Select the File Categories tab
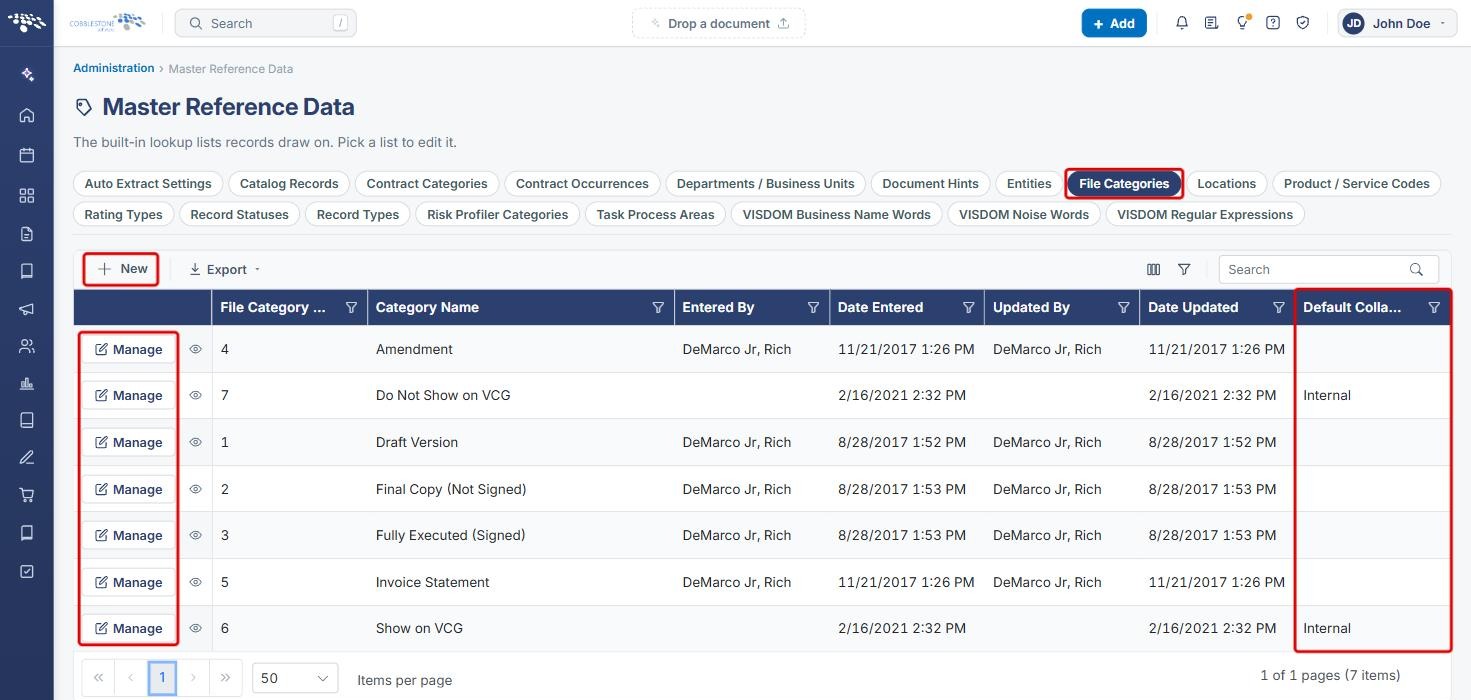 click(1124, 184)
